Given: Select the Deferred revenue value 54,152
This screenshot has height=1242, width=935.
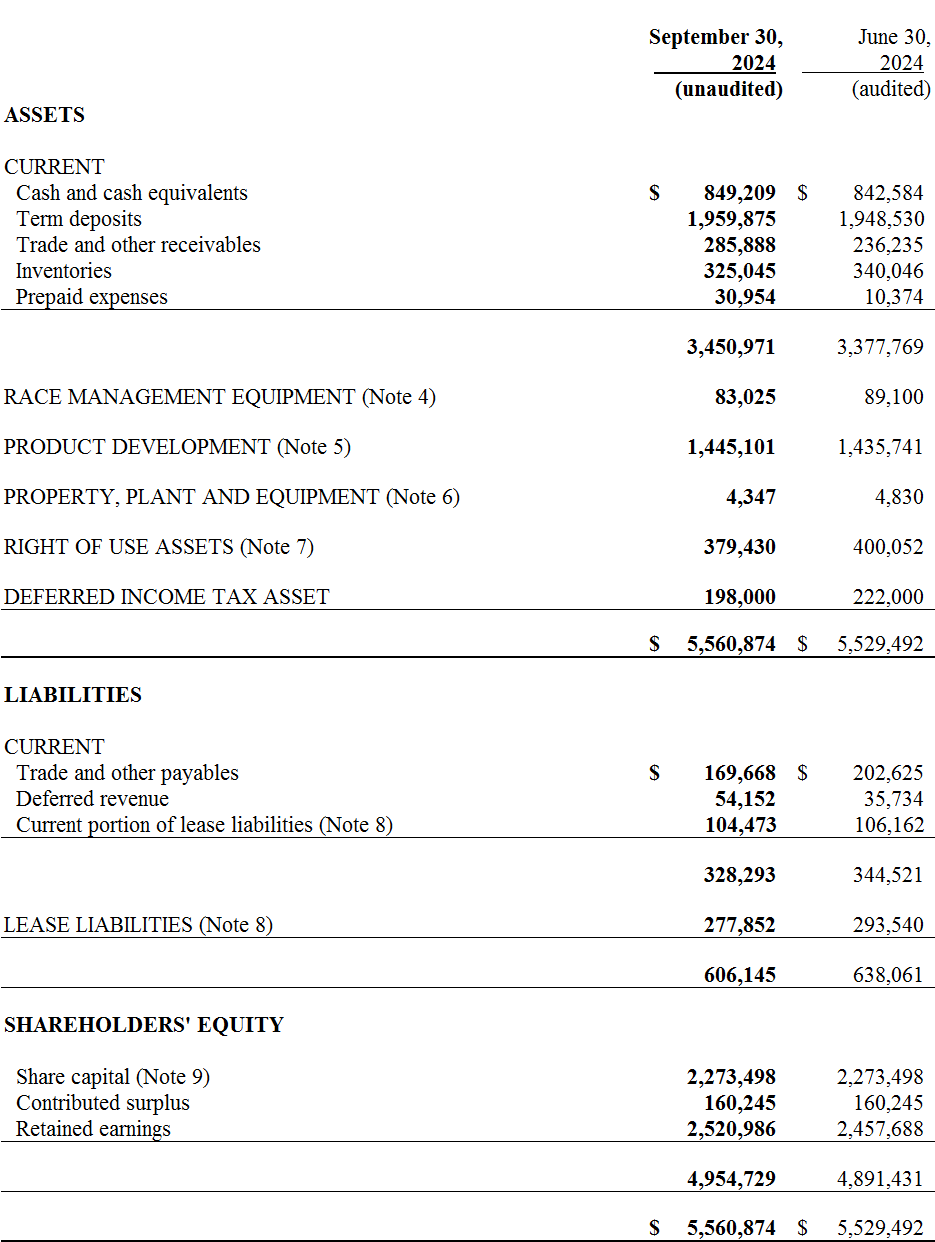Looking at the screenshot, I should click(x=745, y=799).
